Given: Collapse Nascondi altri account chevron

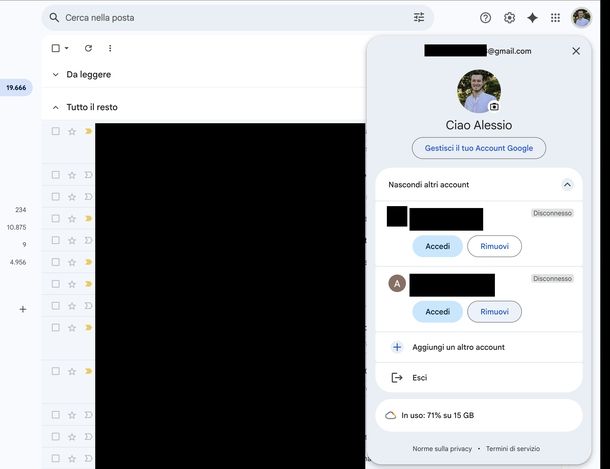Looking at the screenshot, I should pos(567,185).
